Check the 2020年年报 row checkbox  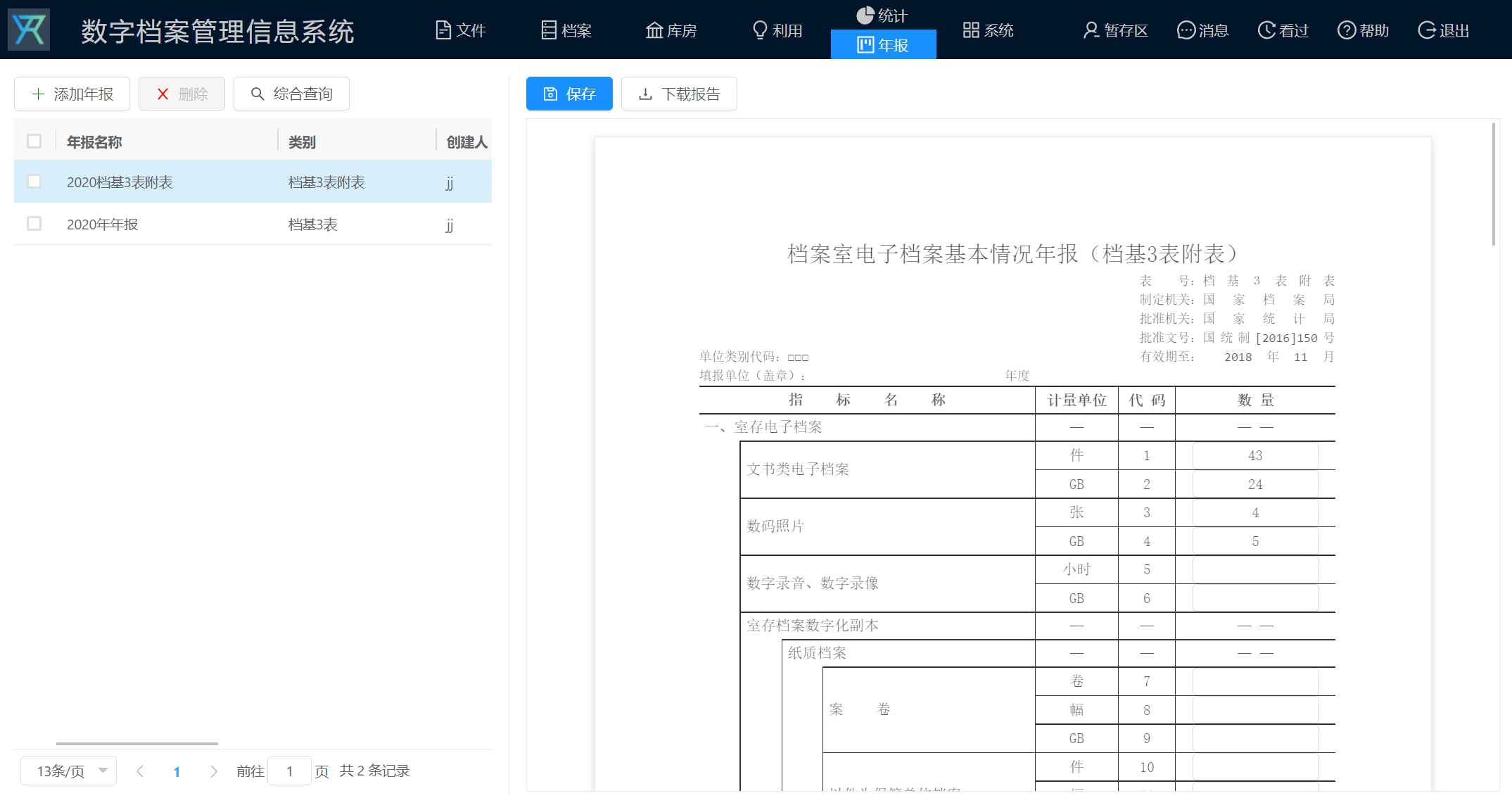click(x=34, y=224)
